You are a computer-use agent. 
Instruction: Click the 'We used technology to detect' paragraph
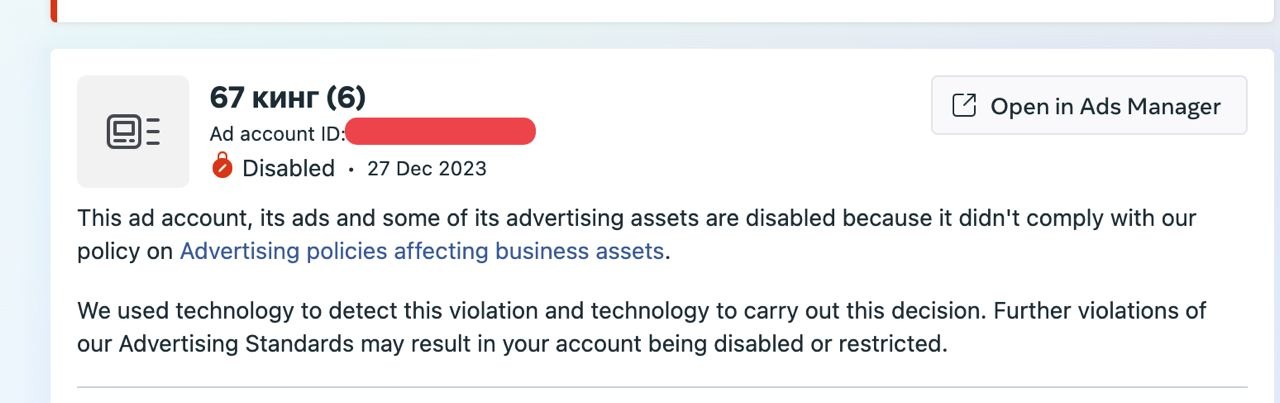300,311
